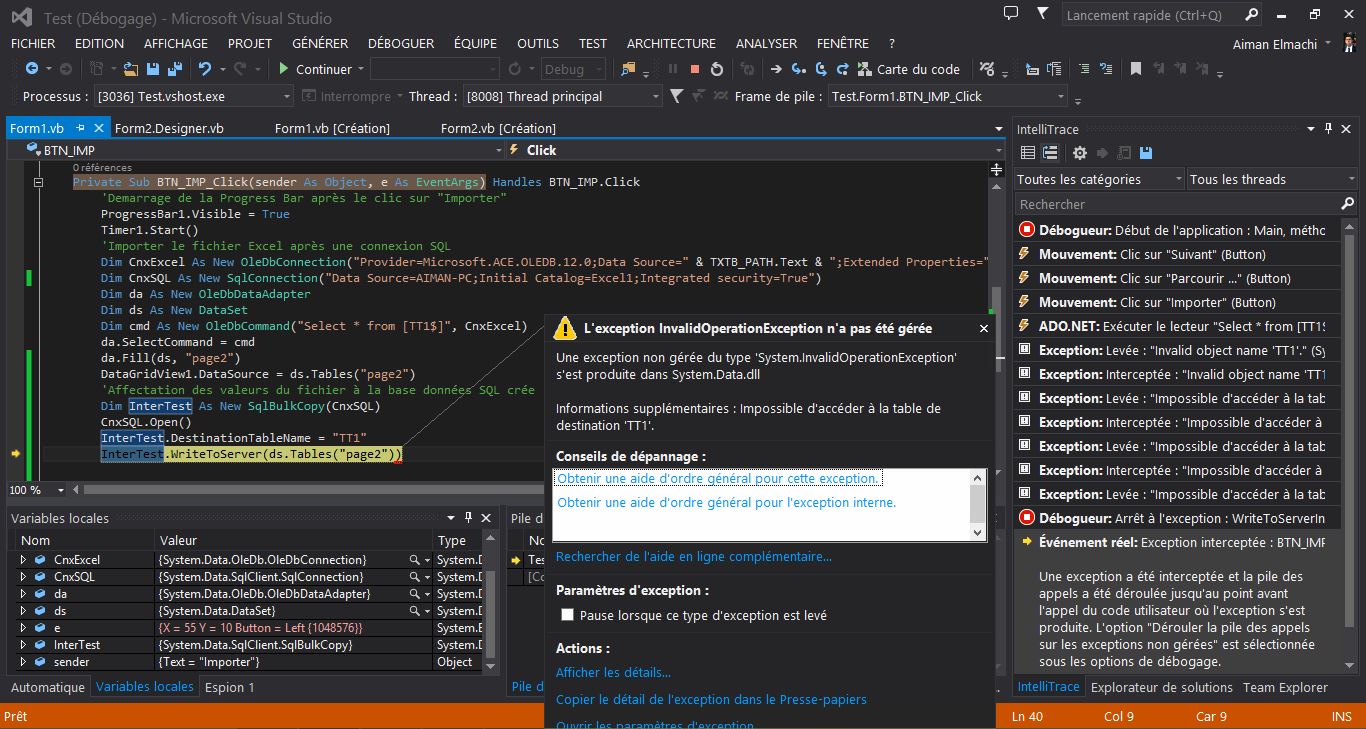
Task: Close the exception popup dialog
Action: [983, 328]
